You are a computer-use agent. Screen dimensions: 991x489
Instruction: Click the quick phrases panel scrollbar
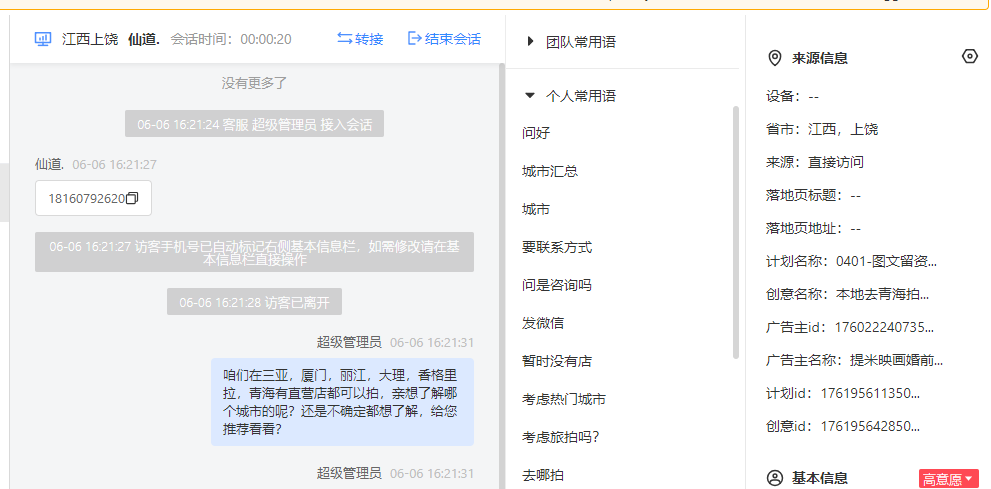coord(736,232)
